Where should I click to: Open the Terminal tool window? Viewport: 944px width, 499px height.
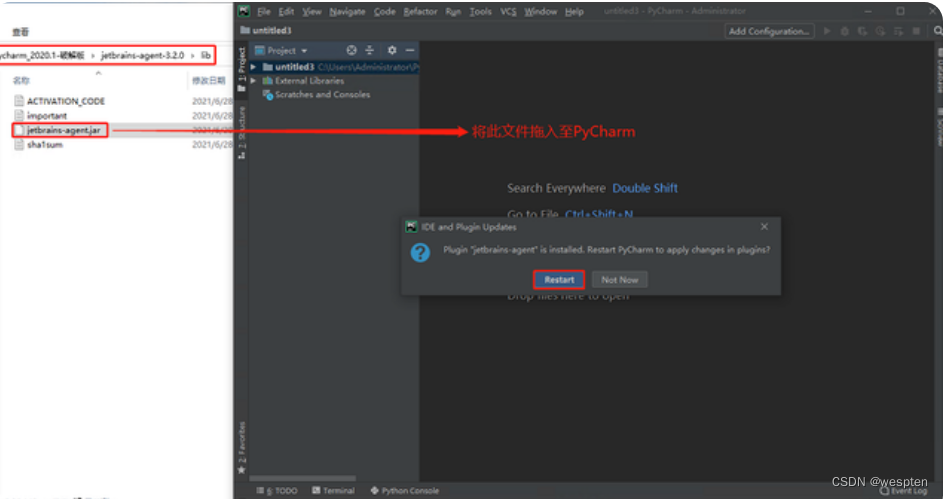coord(334,491)
